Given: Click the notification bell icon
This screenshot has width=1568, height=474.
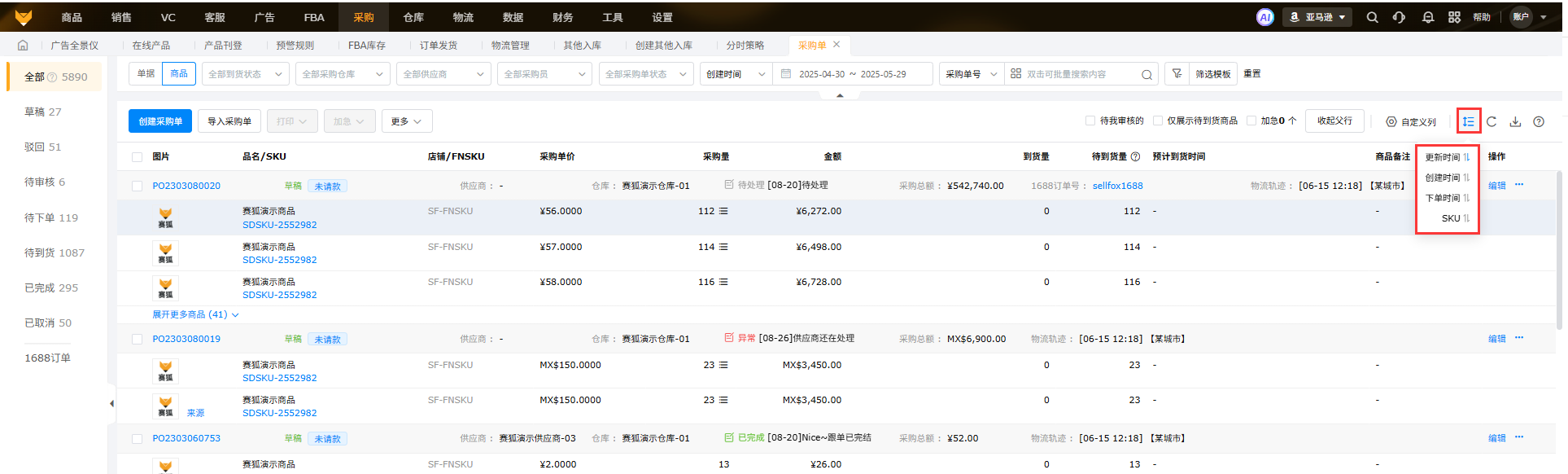Looking at the screenshot, I should (x=1427, y=17).
